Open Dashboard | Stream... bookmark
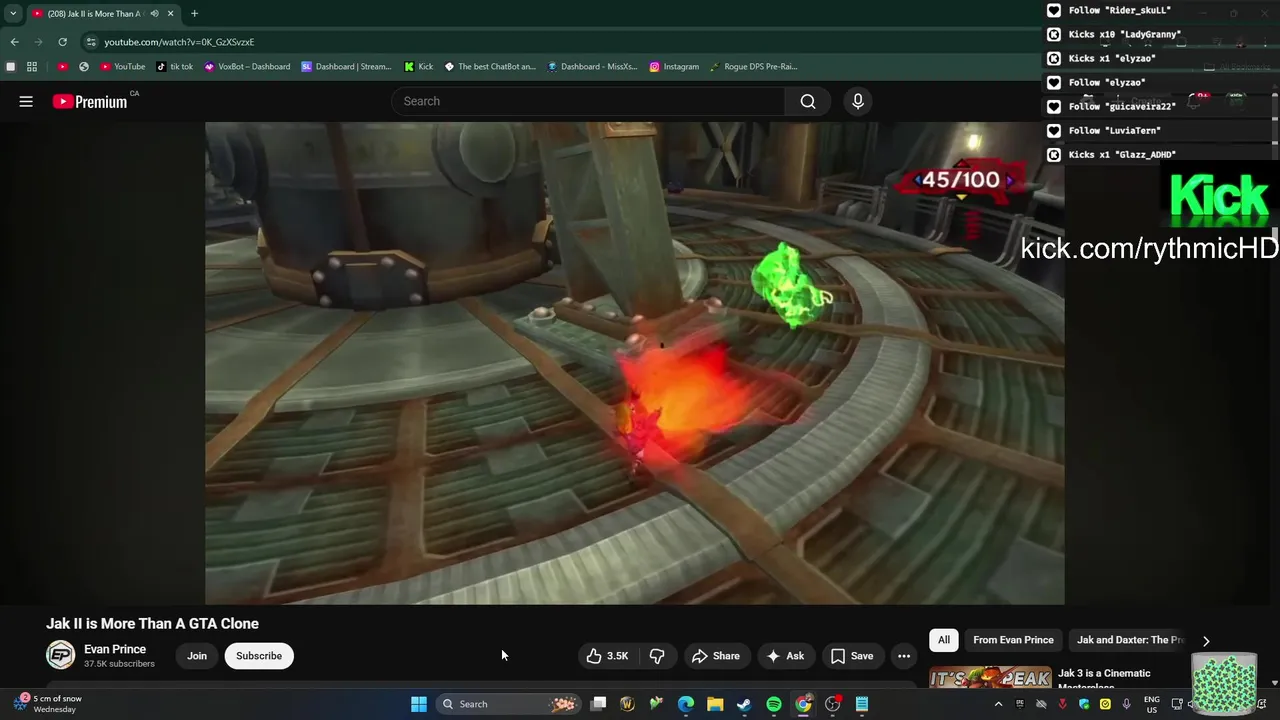This screenshot has width=1280, height=720. (x=347, y=67)
